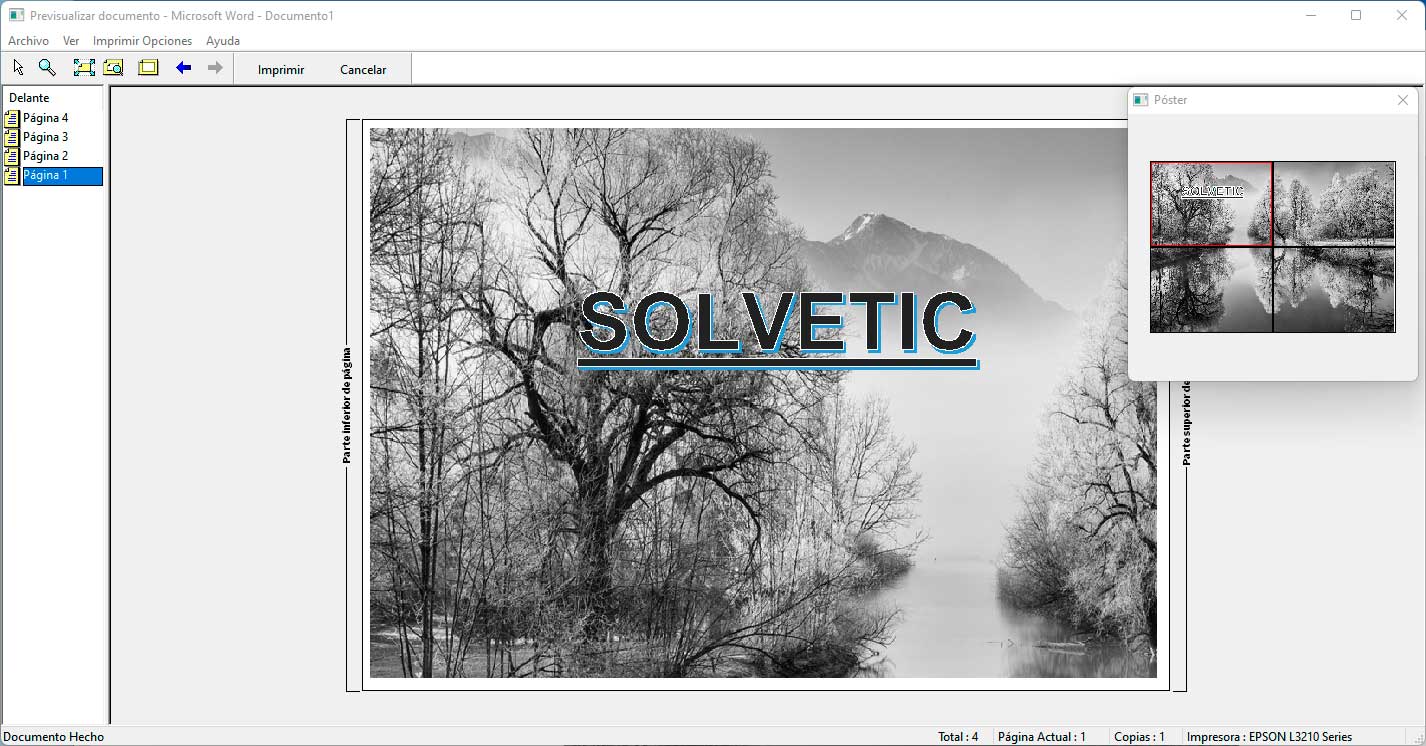This screenshot has width=1426, height=746.
Task: Select the bottom-right poster tile in Póster
Action: click(x=1334, y=290)
